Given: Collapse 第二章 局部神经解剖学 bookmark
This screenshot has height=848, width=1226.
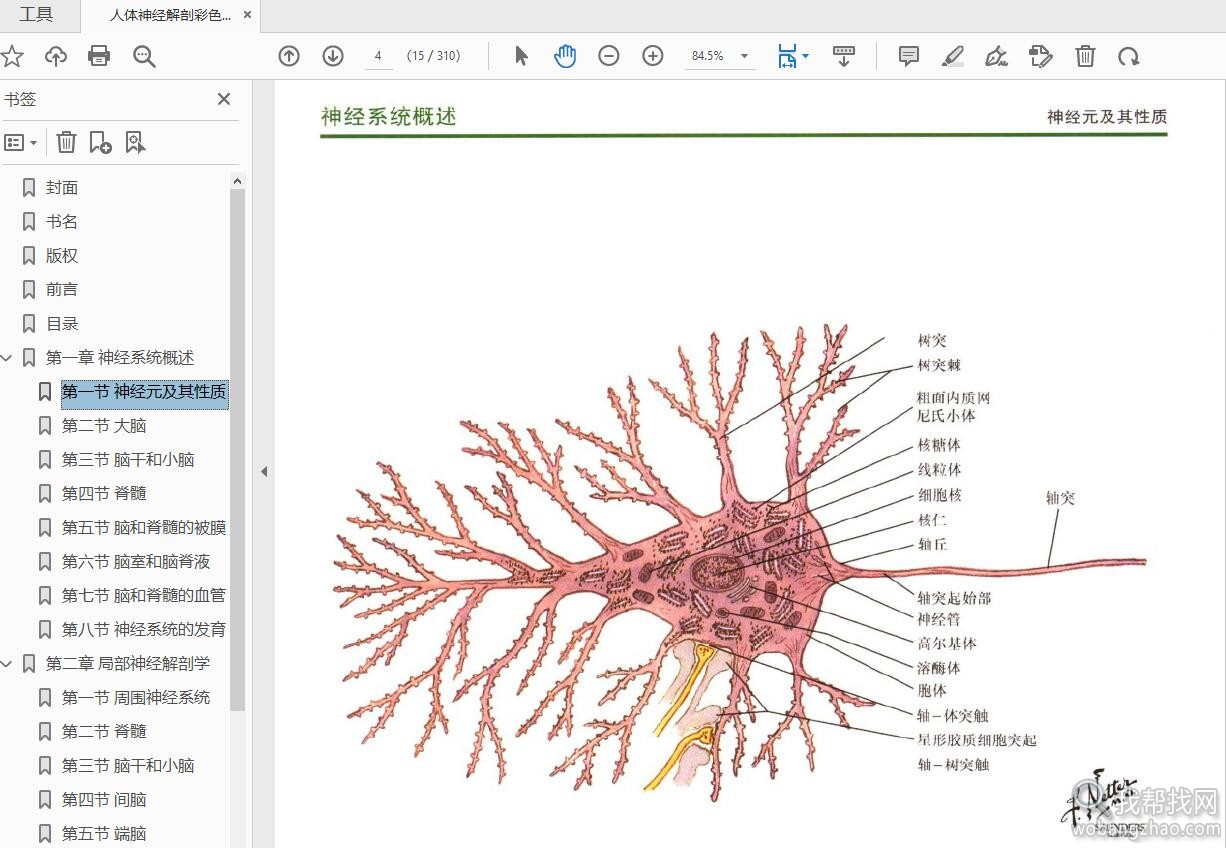Looking at the screenshot, I should pos(8,664).
